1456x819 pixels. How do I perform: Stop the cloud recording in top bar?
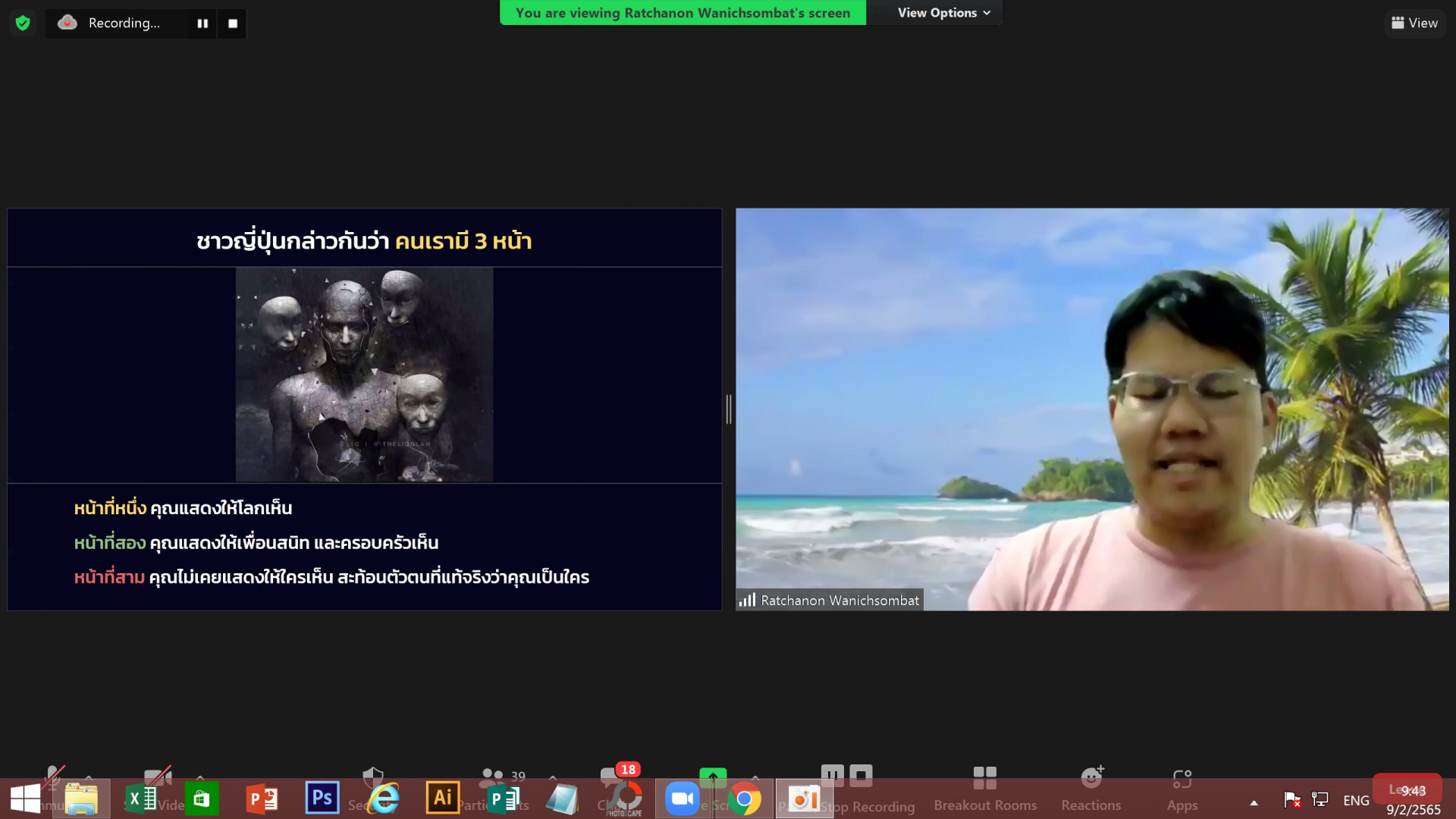[233, 24]
